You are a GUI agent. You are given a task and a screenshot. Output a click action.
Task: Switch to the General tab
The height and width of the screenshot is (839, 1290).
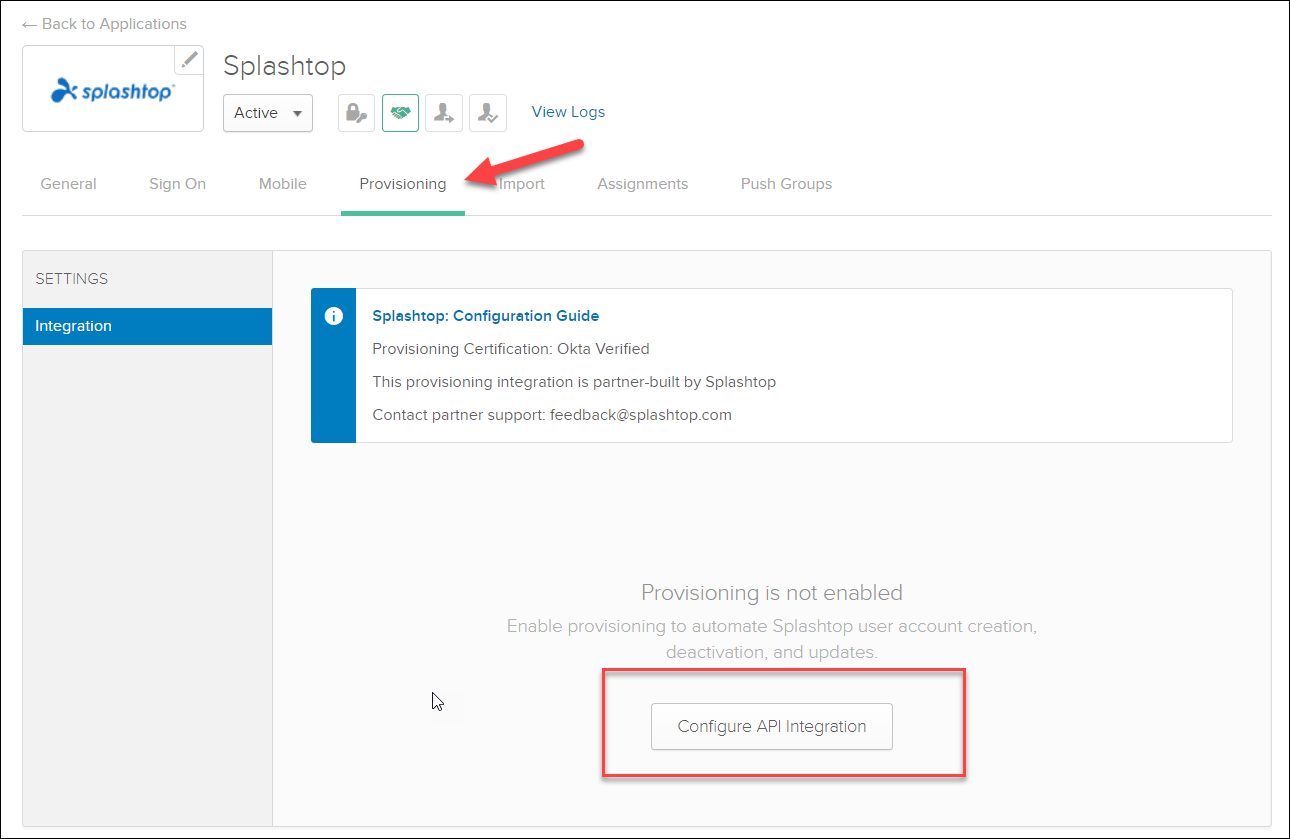coord(68,183)
